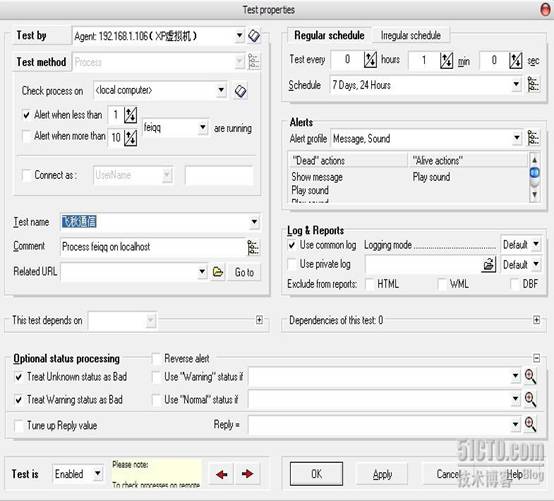The width and height of the screenshot is (554, 501).
Task: Click magnifier icon for Warning status expression
Action: 530,376
